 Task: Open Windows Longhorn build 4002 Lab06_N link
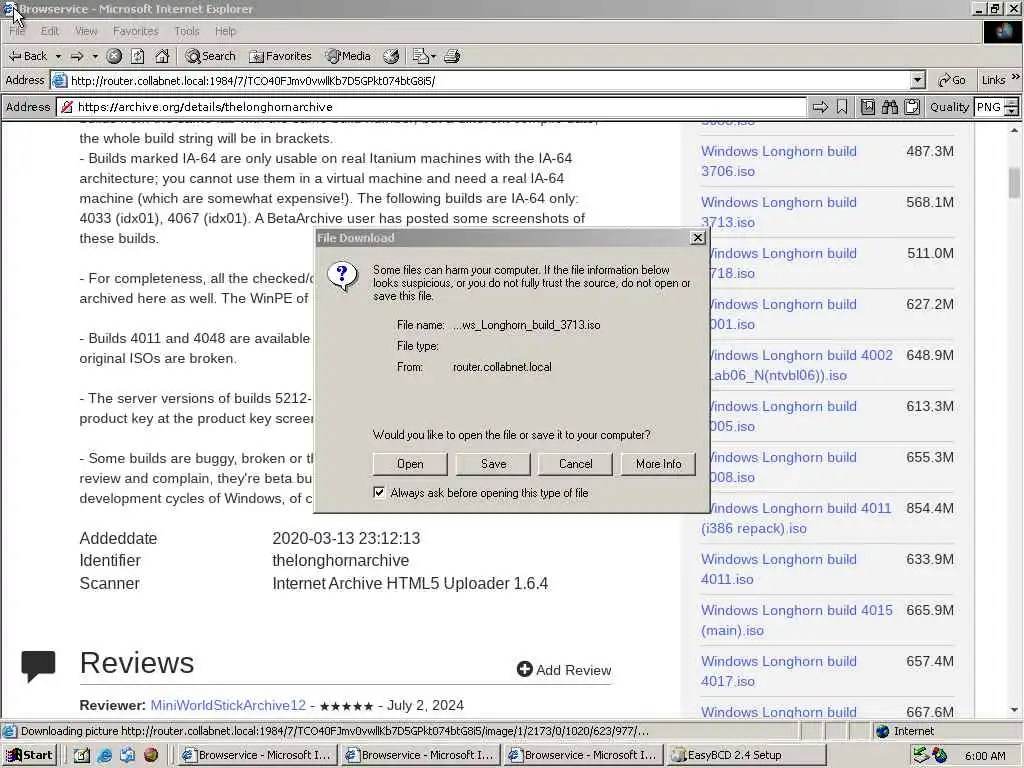801,365
